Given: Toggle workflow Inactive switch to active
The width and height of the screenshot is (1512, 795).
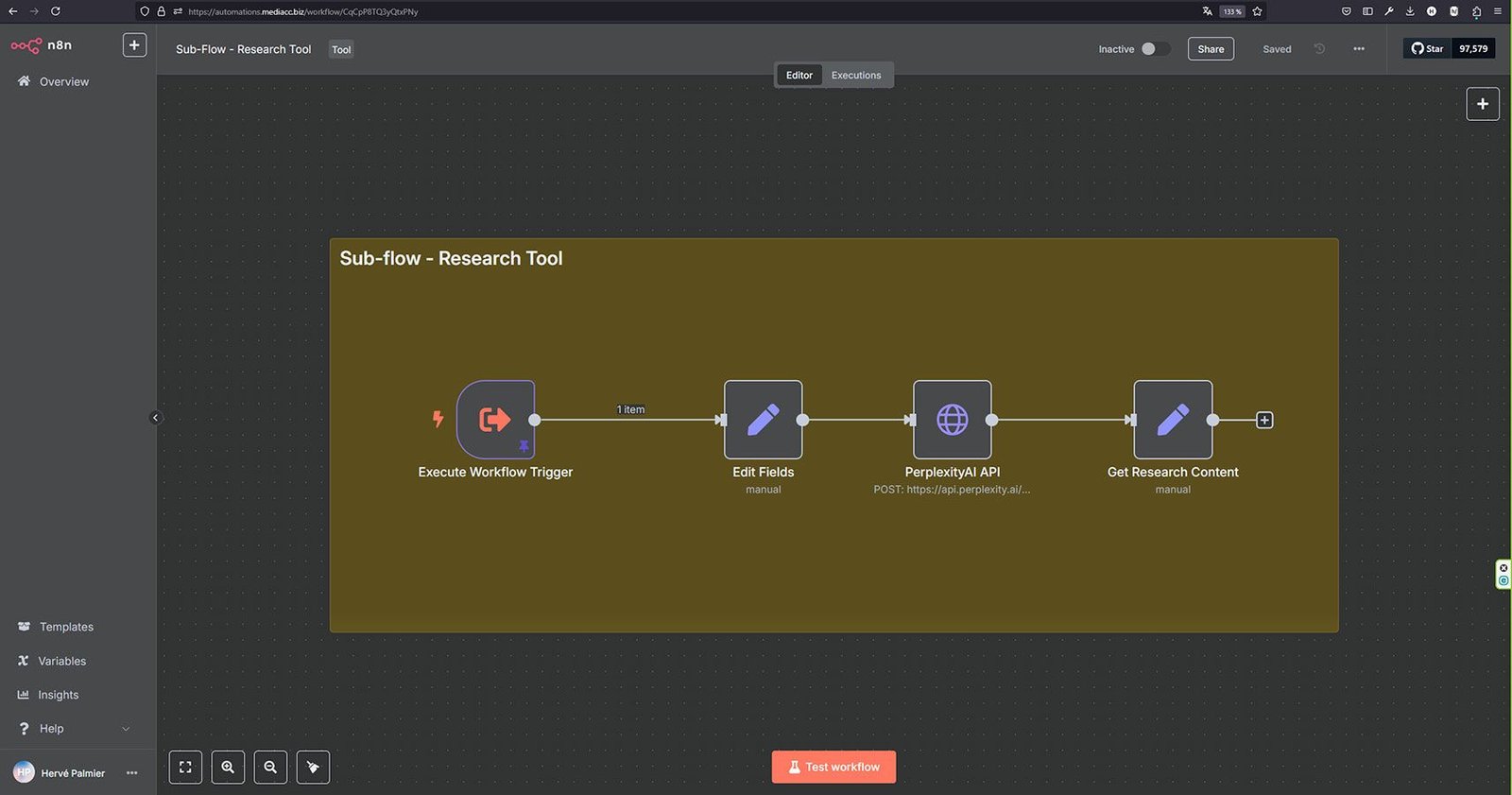Looking at the screenshot, I should tap(1155, 49).
